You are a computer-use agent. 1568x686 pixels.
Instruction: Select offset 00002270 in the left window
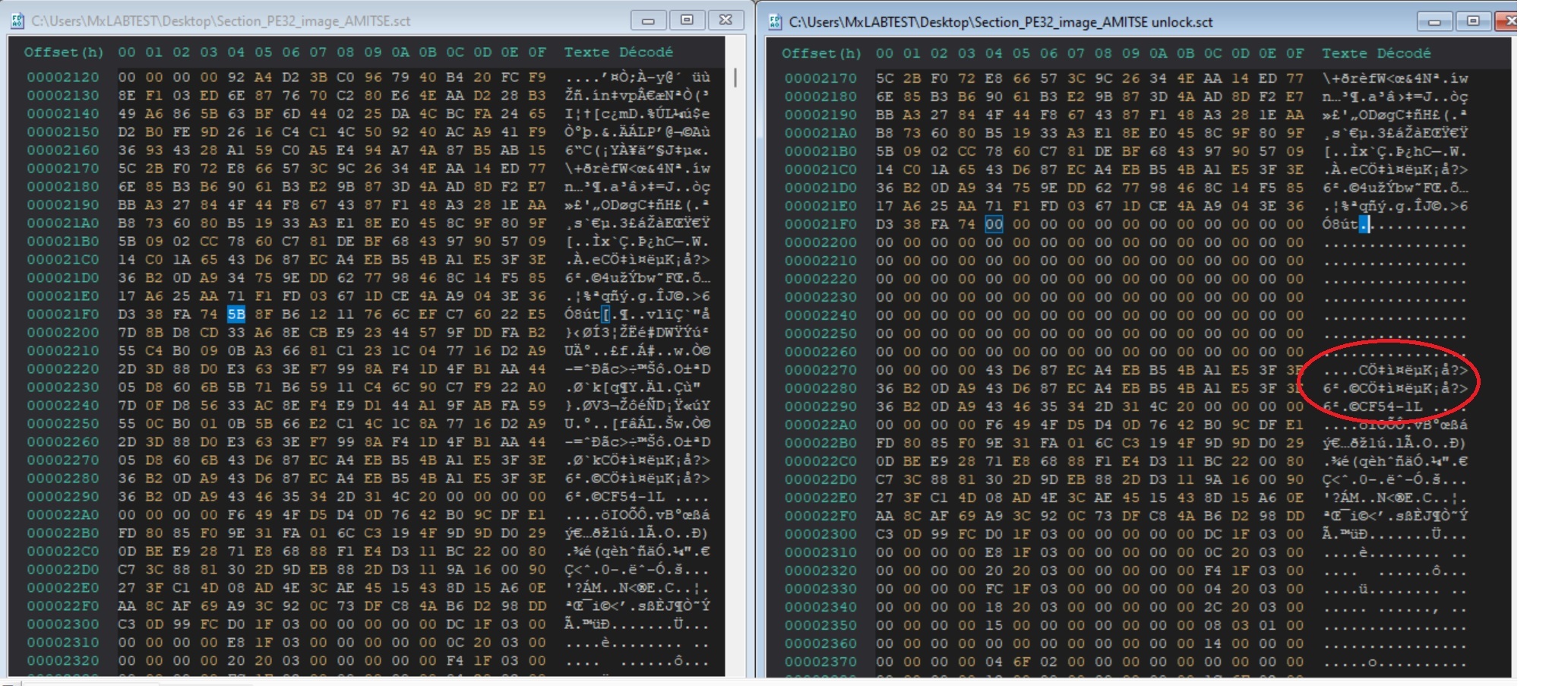(63, 460)
